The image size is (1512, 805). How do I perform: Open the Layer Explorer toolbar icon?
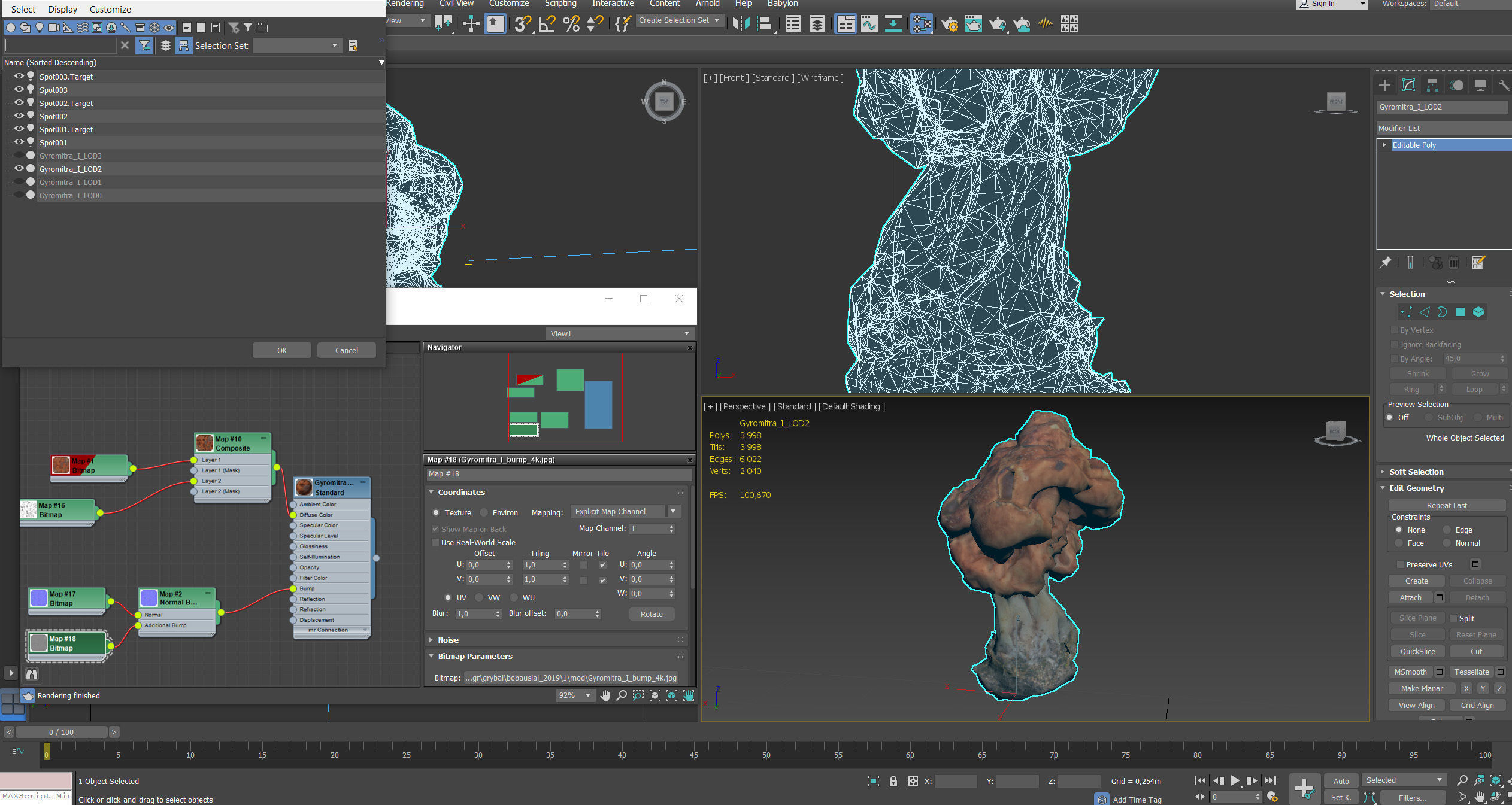tap(817, 23)
